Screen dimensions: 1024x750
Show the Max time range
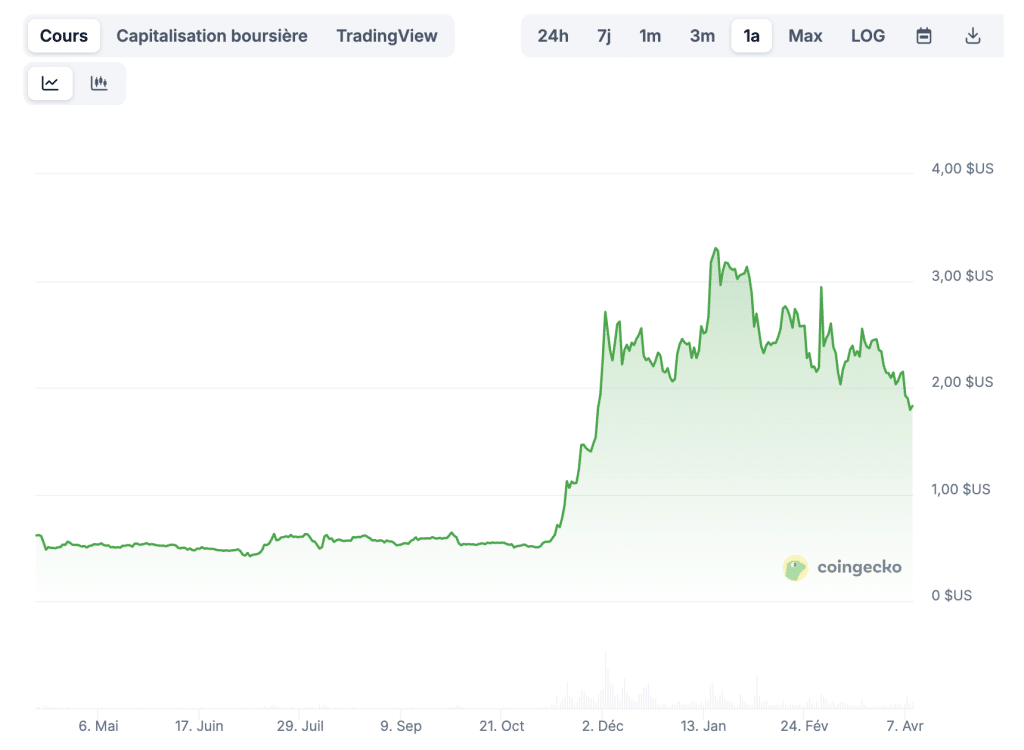point(805,36)
